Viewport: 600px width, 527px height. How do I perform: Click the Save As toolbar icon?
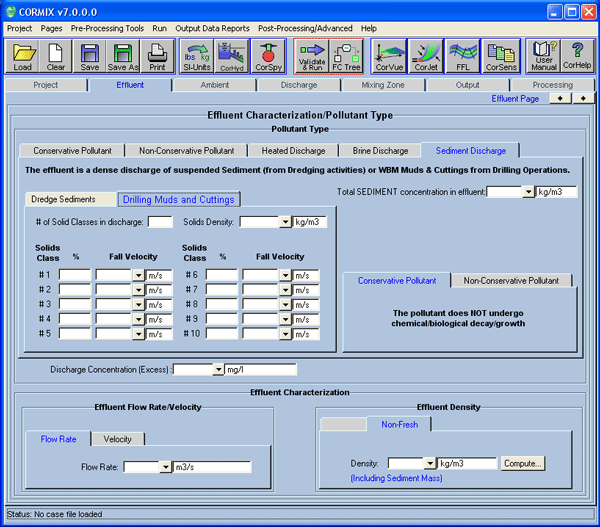[x=122, y=57]
